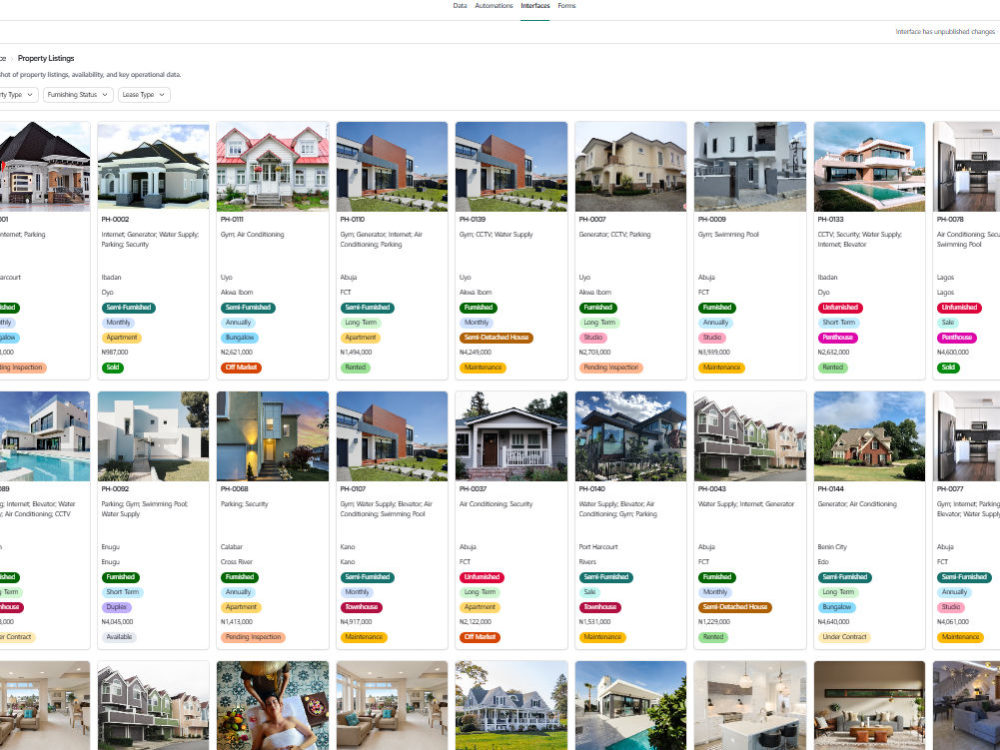
Task: Click the Unfurnished tag on PH-0037
Action: 482,577
